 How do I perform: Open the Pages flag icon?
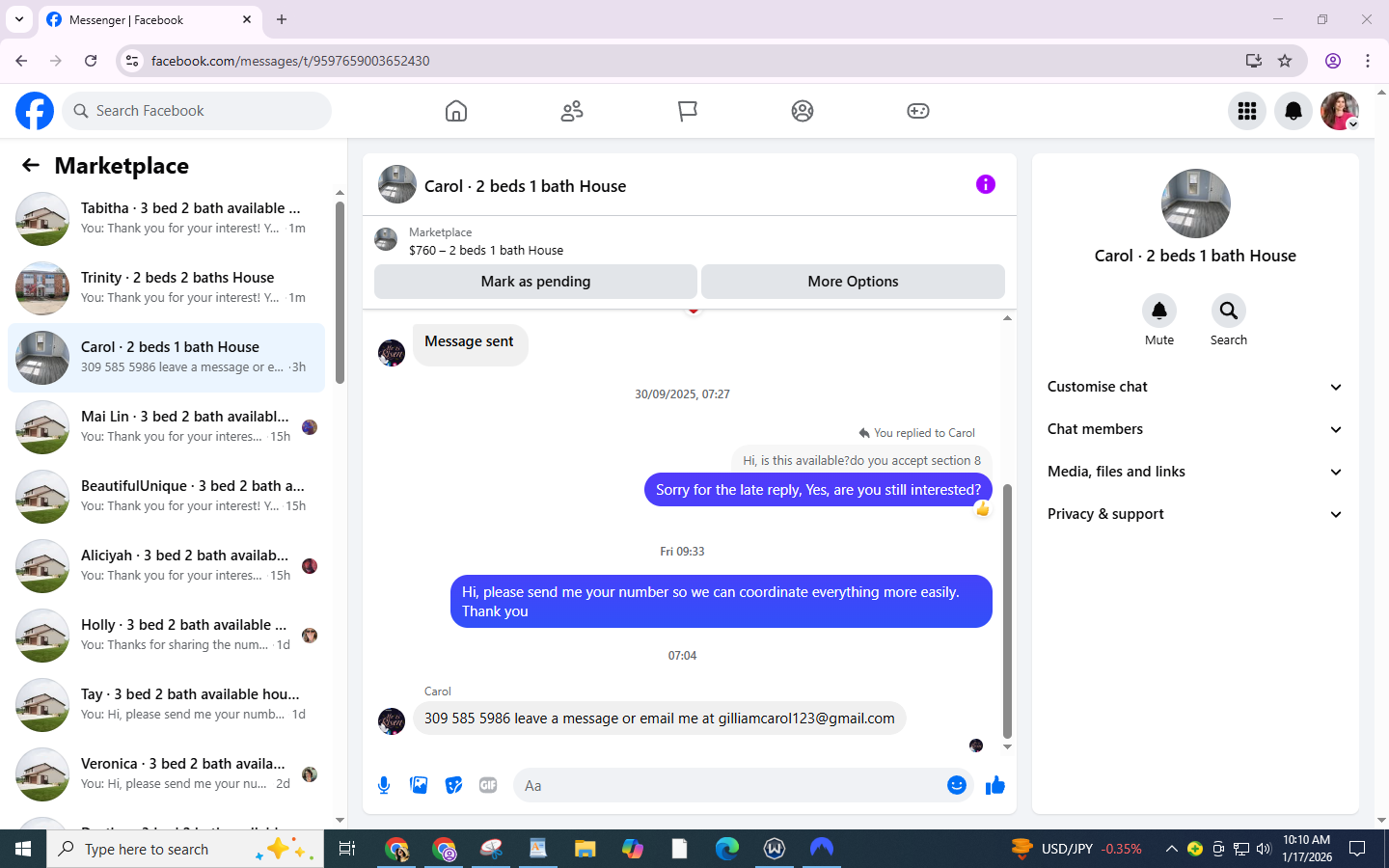(x=687, y=111)
